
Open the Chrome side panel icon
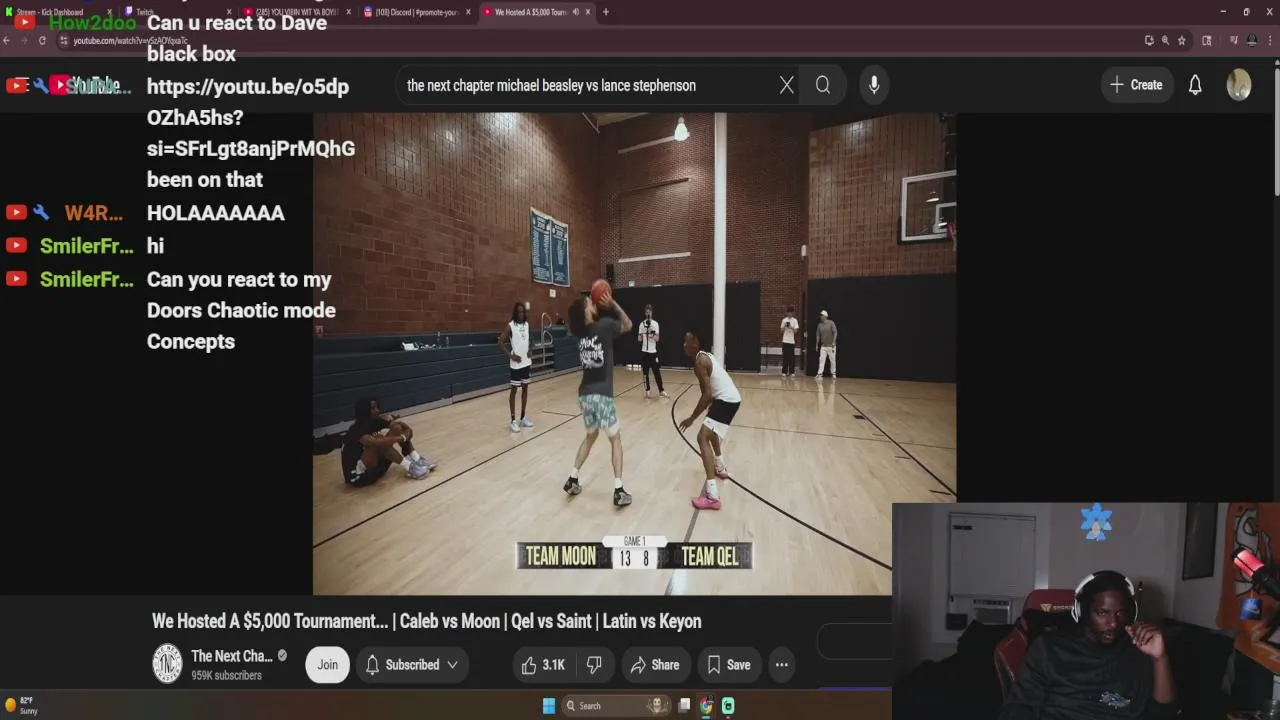tap(1207, 40)
